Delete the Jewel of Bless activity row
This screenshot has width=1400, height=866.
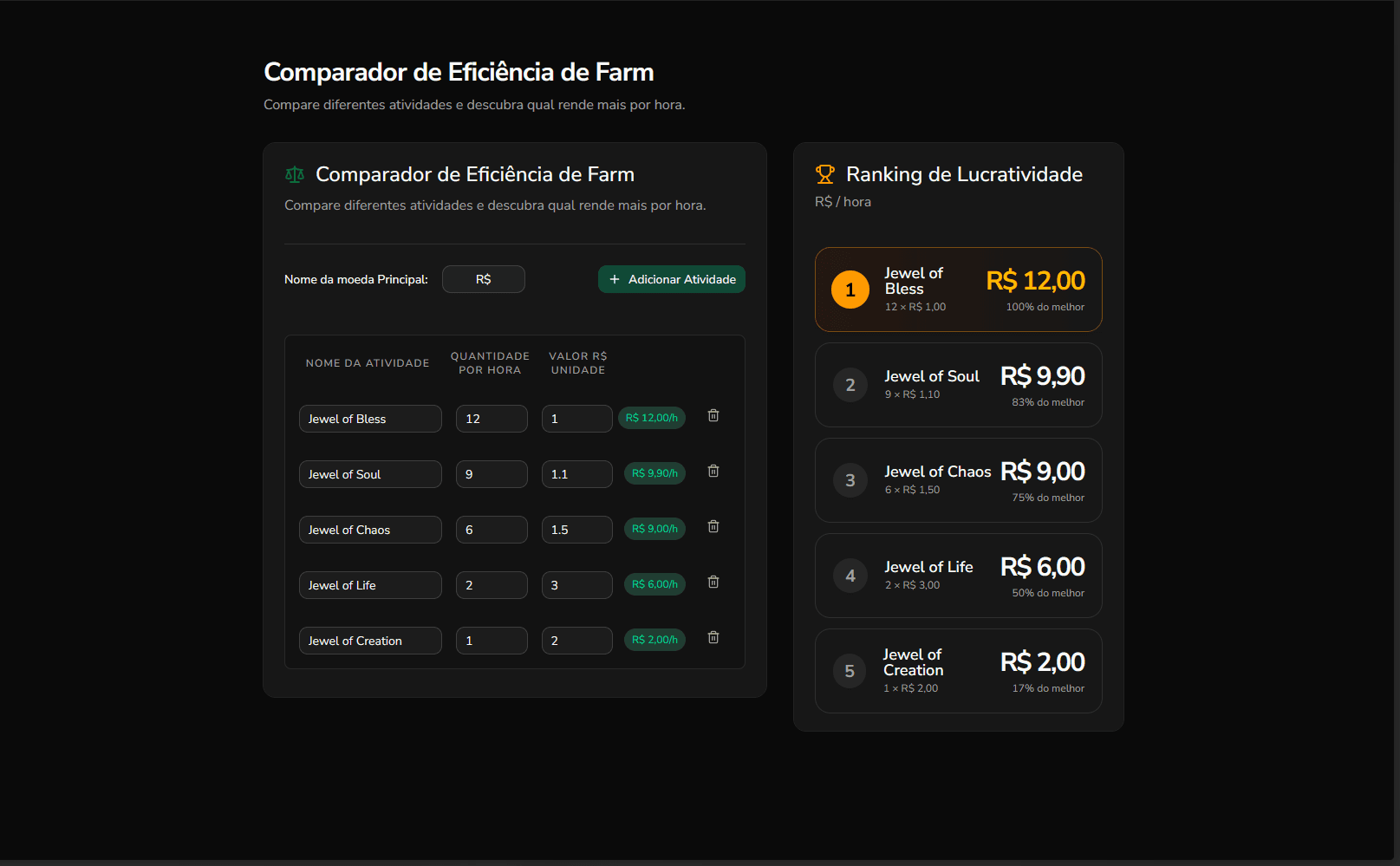pos(713,416)
